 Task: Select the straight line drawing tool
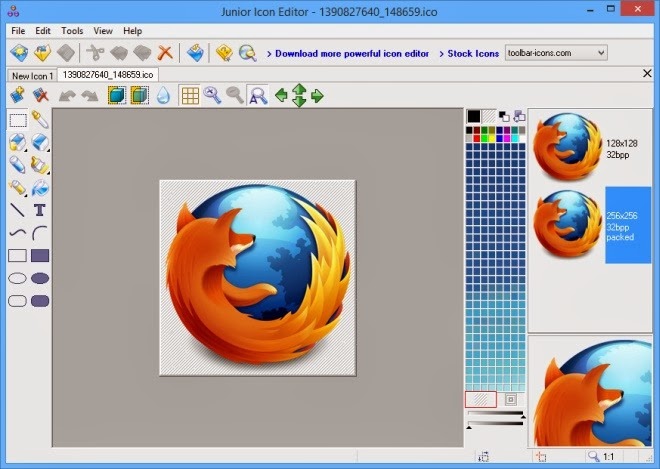pyautogui.click(x=17, y=210)
